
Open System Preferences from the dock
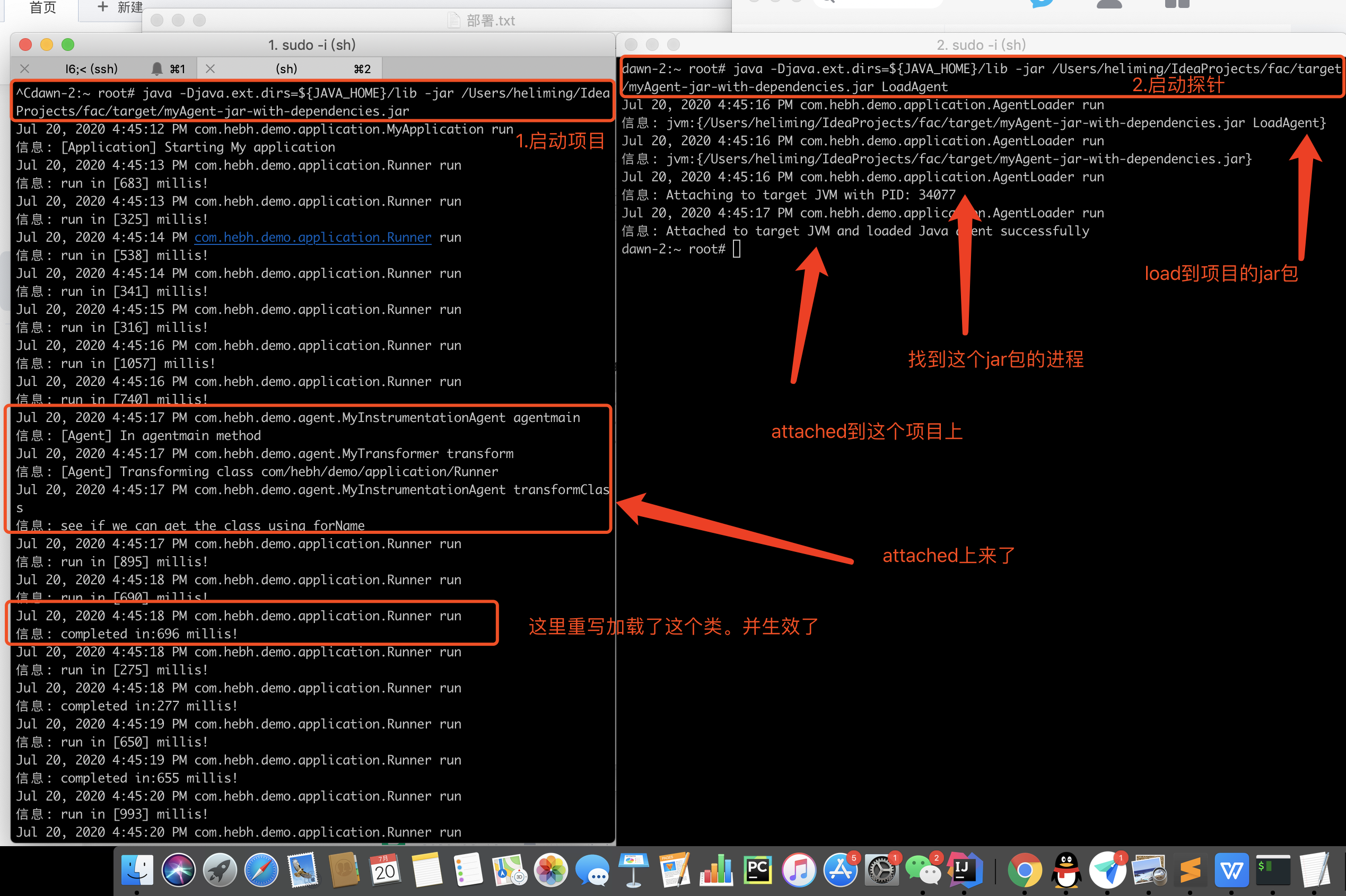click(881, 869)
